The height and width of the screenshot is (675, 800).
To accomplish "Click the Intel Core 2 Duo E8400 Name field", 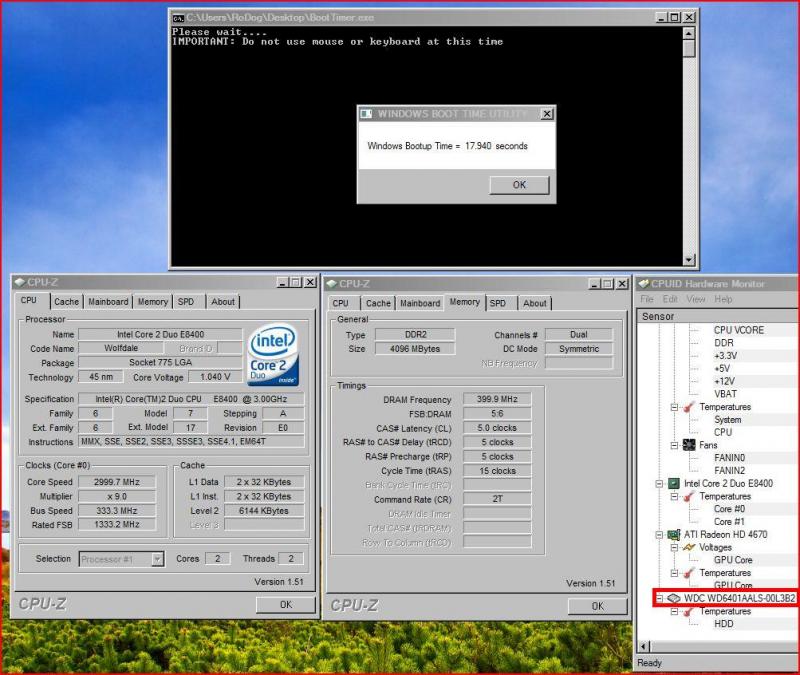I will (x=160, y=335).
